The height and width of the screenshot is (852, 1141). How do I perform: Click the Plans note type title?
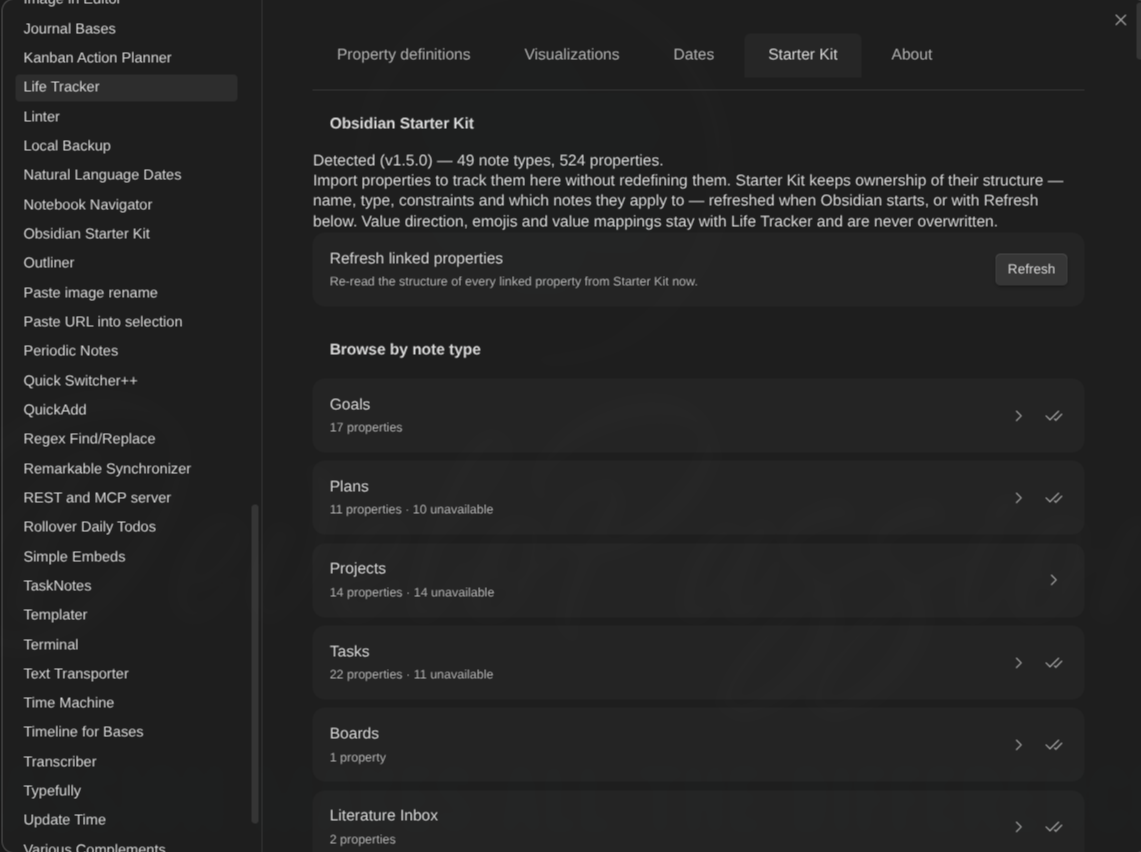tap(349, 487)
